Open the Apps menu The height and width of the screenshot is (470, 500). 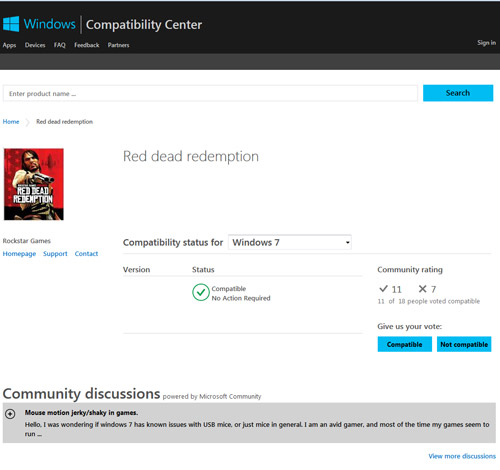pyautogui.click(x=9, y=45)
